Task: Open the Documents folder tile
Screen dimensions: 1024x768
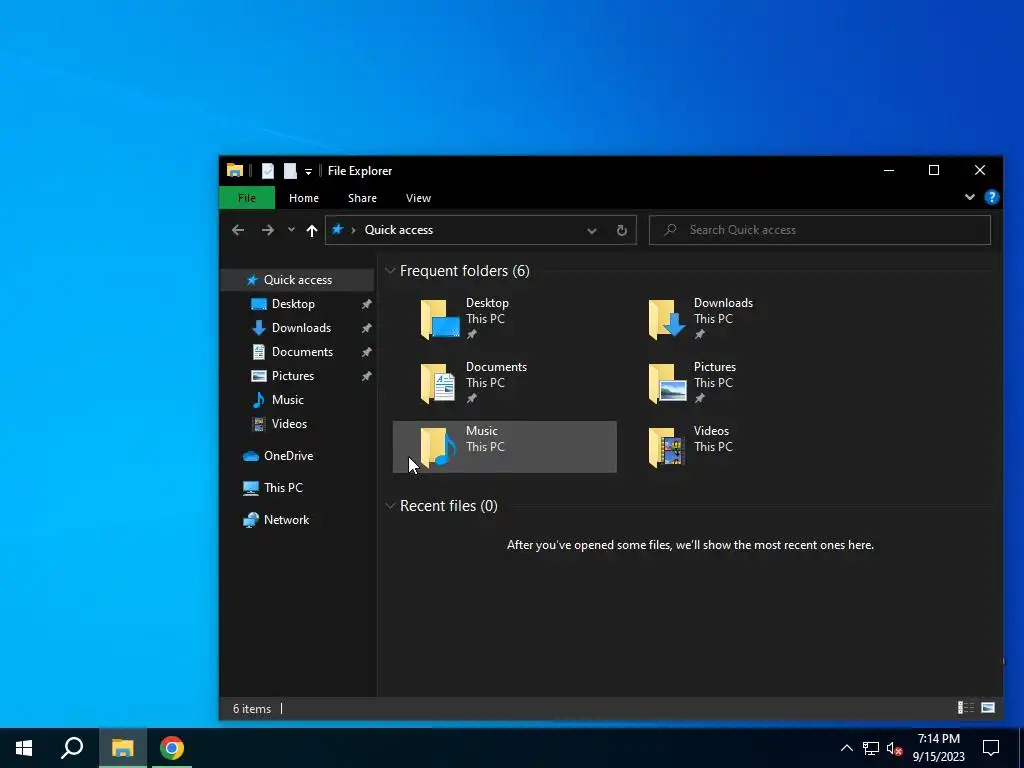Action: point(504,383)
